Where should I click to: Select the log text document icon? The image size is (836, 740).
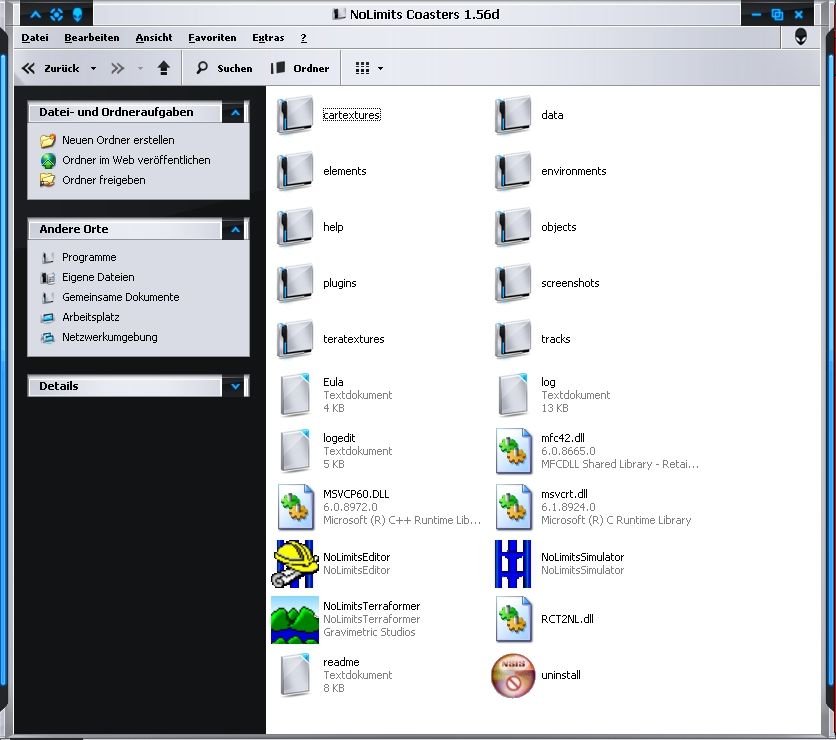[x=513, y=395]
